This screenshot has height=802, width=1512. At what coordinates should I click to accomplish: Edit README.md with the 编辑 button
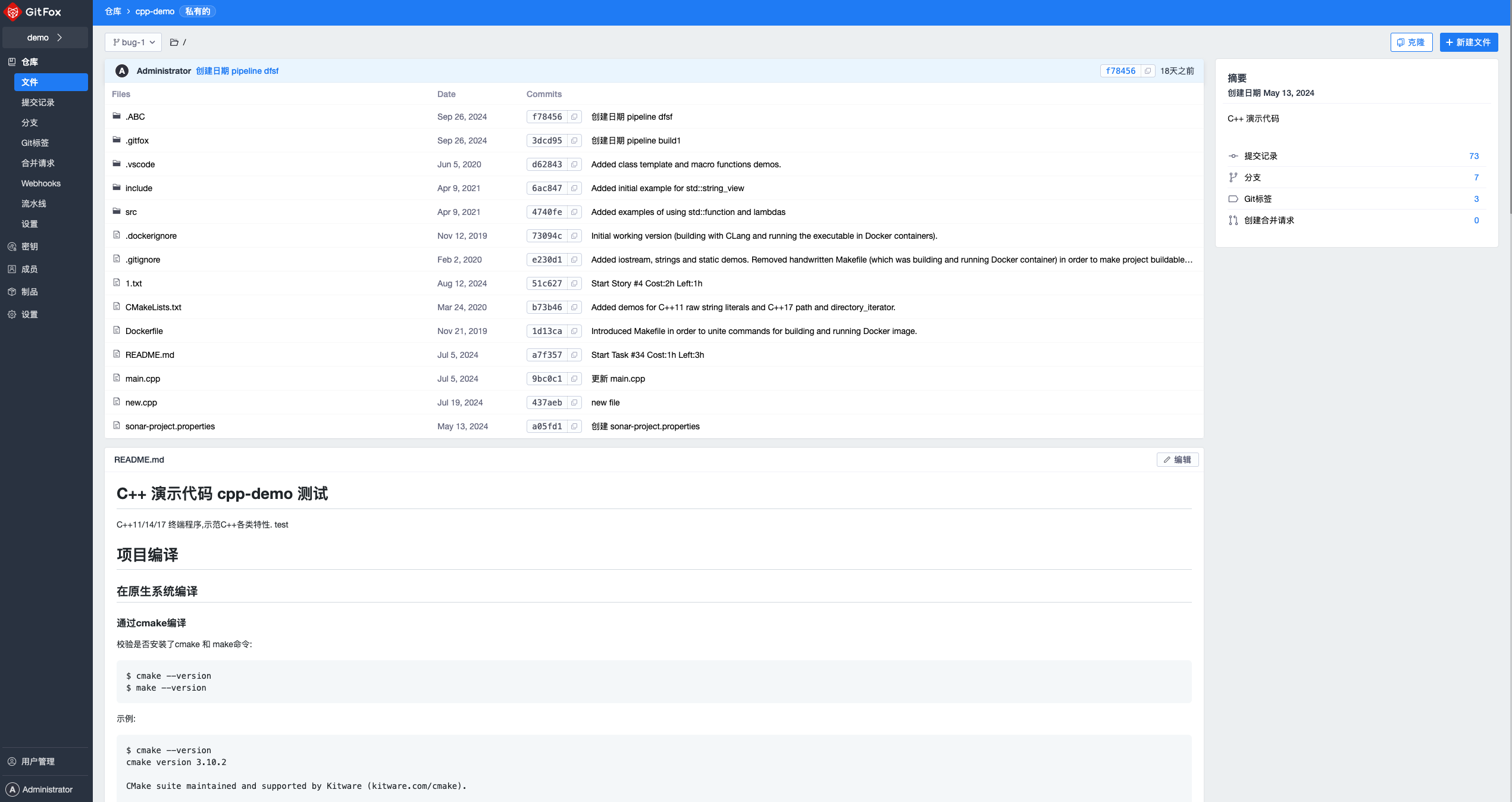pos(1177,460)
